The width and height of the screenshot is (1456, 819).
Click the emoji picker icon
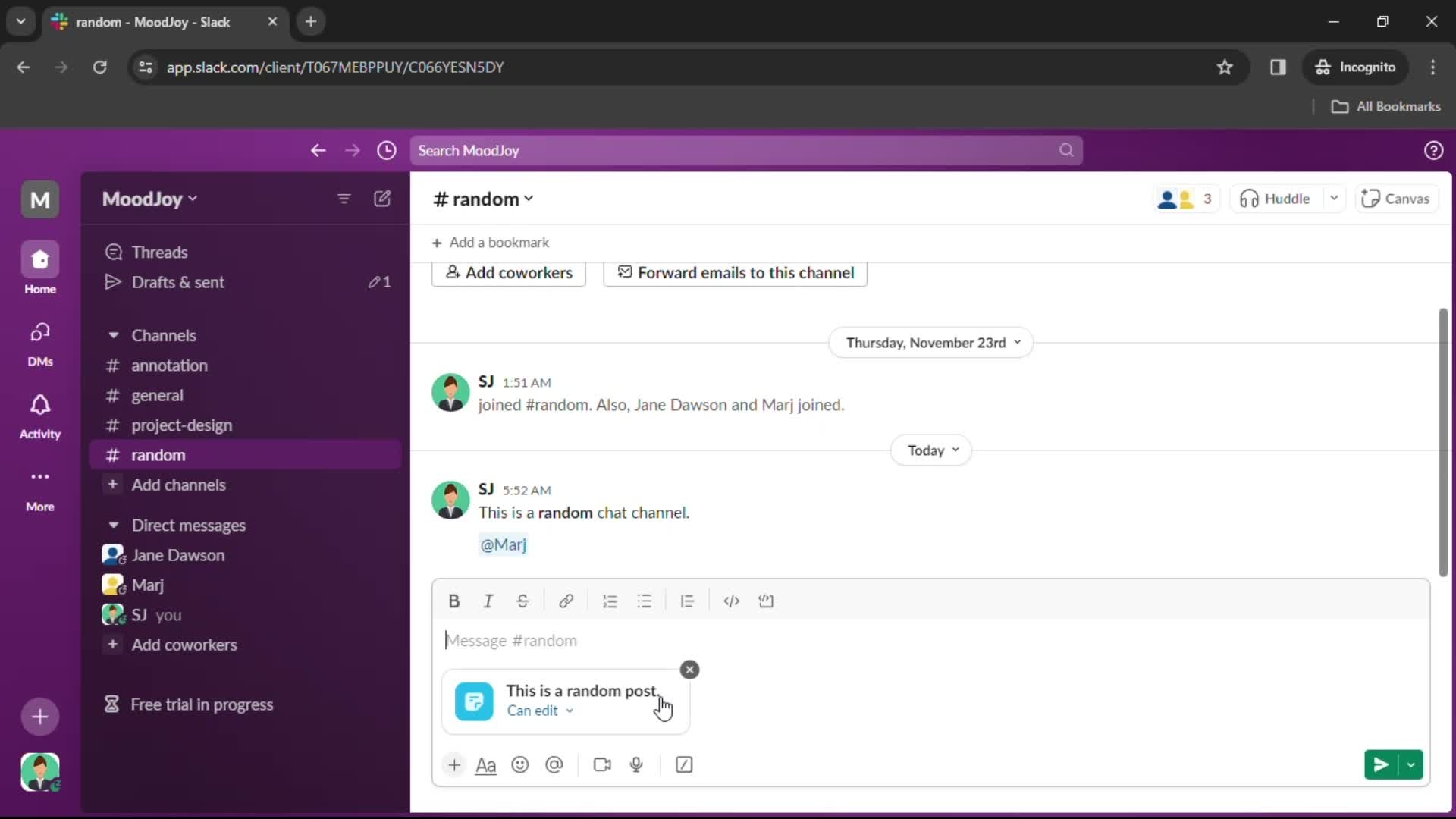coord(520,764)
